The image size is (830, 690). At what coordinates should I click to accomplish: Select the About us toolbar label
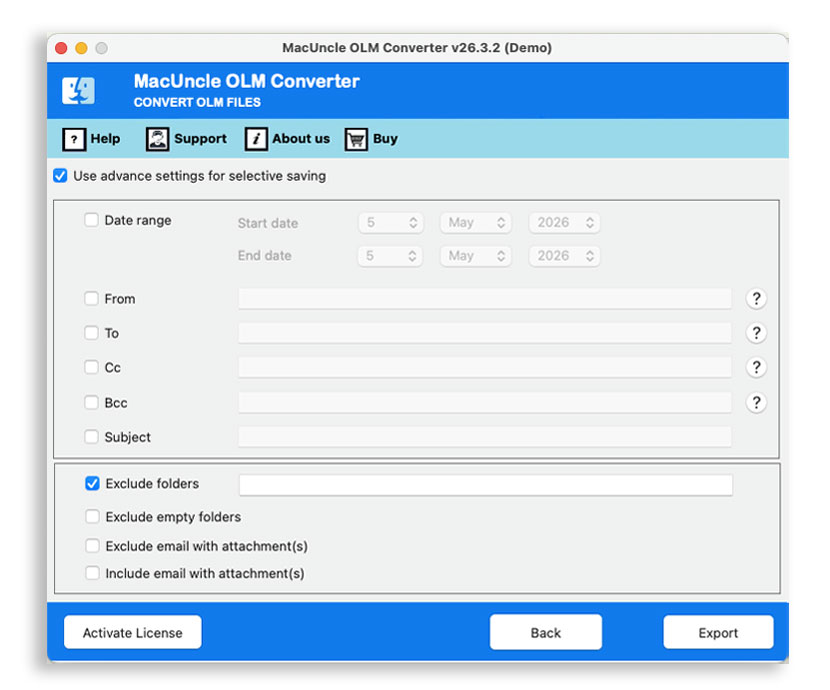click(301, 139)
